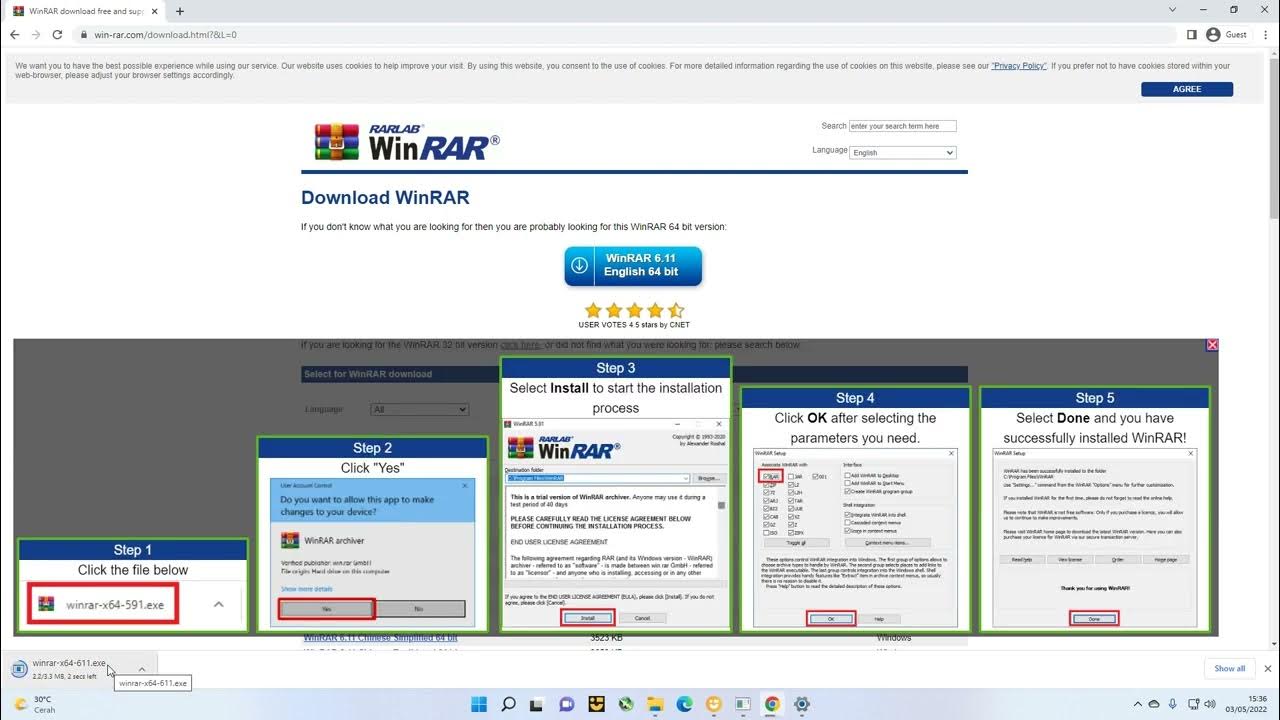Open the tab search chevron
The height and width of the screenshot is (720, 1280).
point(1173,10)
